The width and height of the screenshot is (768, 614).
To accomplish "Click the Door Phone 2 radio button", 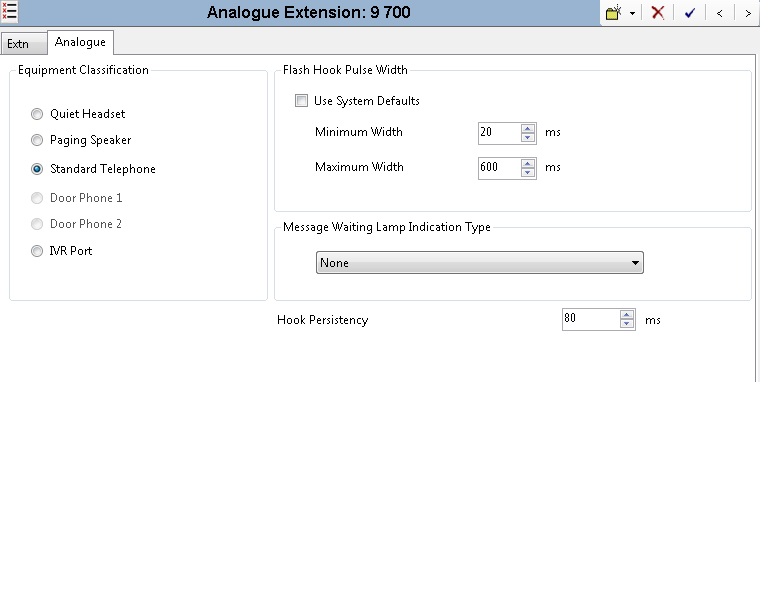I will coord(37,224).
